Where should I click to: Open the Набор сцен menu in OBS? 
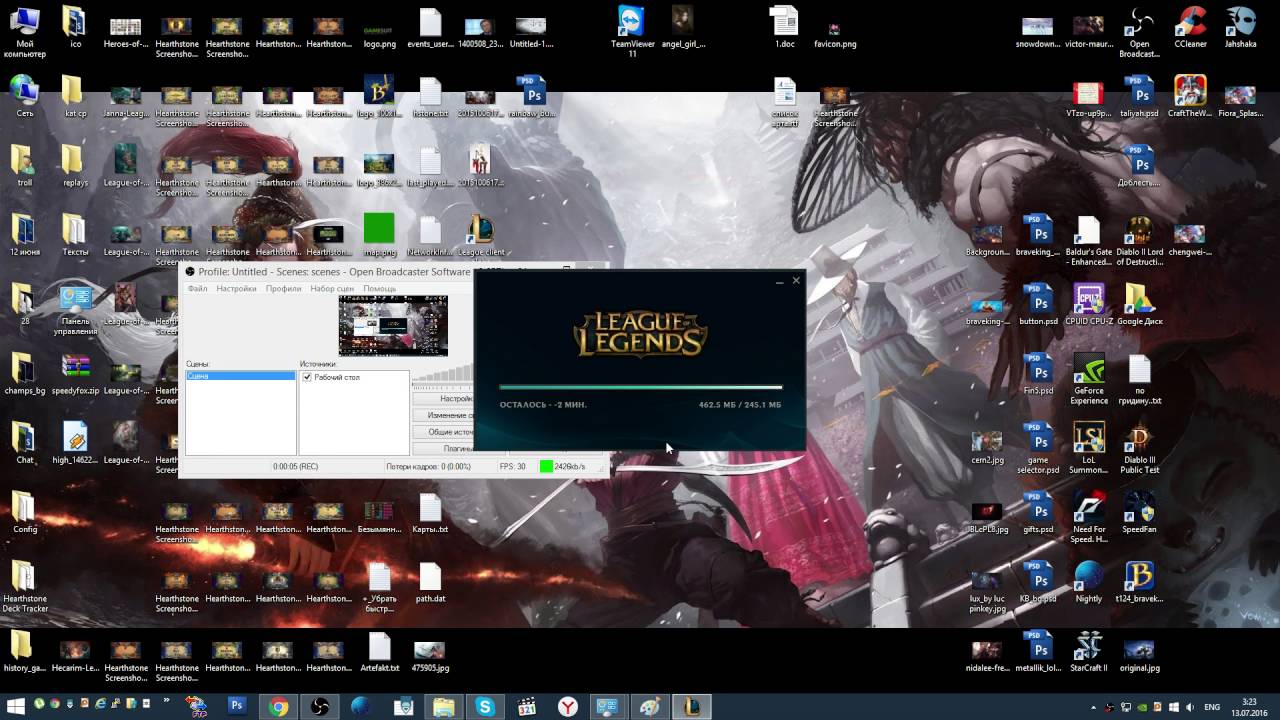tap(332, 288)
